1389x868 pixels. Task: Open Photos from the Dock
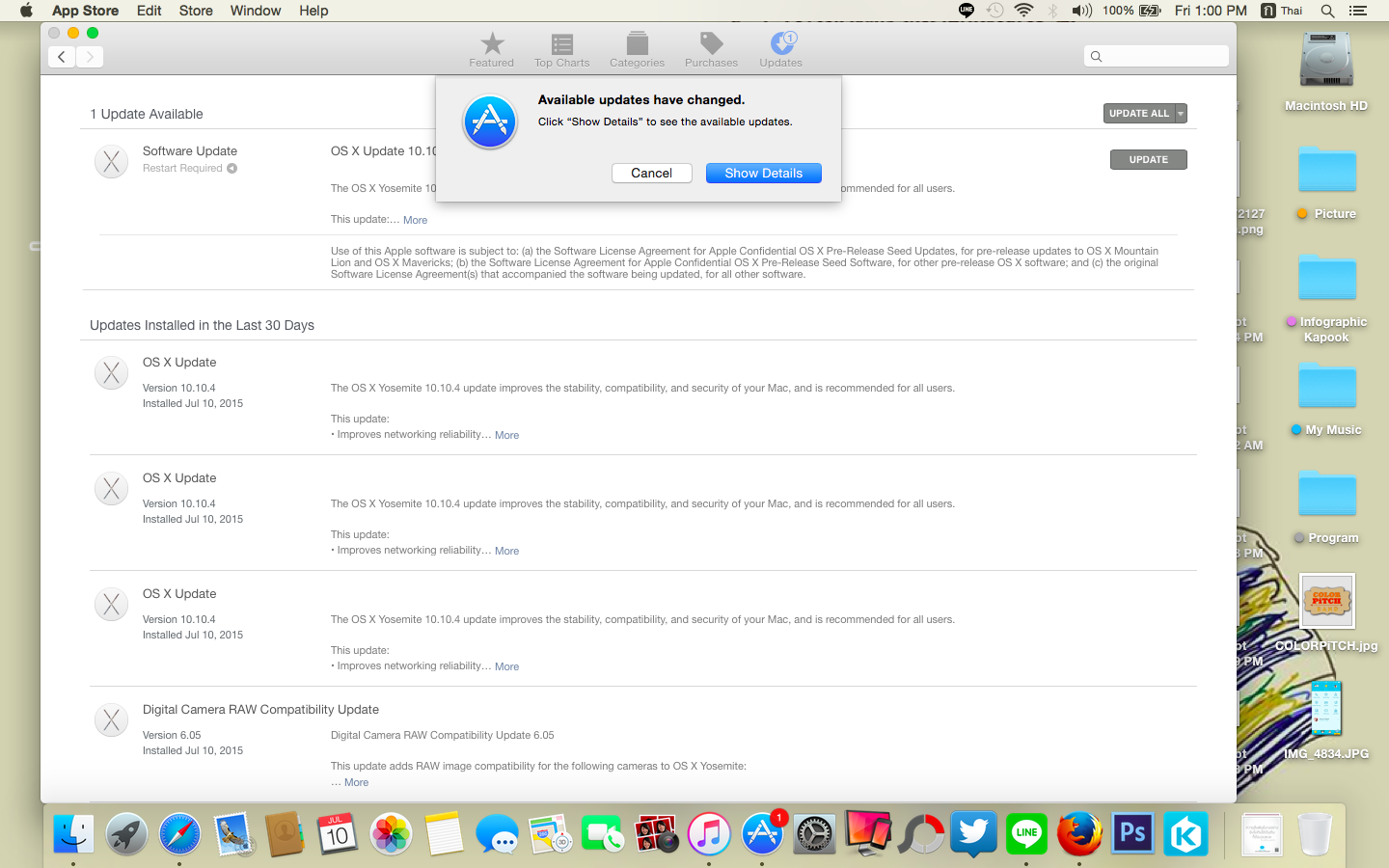click(x=392, y=833)
